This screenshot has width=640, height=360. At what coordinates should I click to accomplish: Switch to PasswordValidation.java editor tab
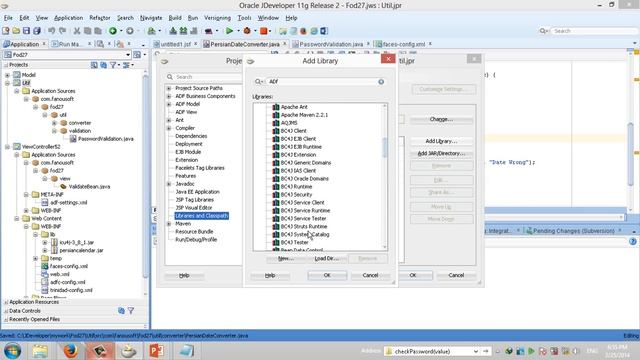click(331, 44)
